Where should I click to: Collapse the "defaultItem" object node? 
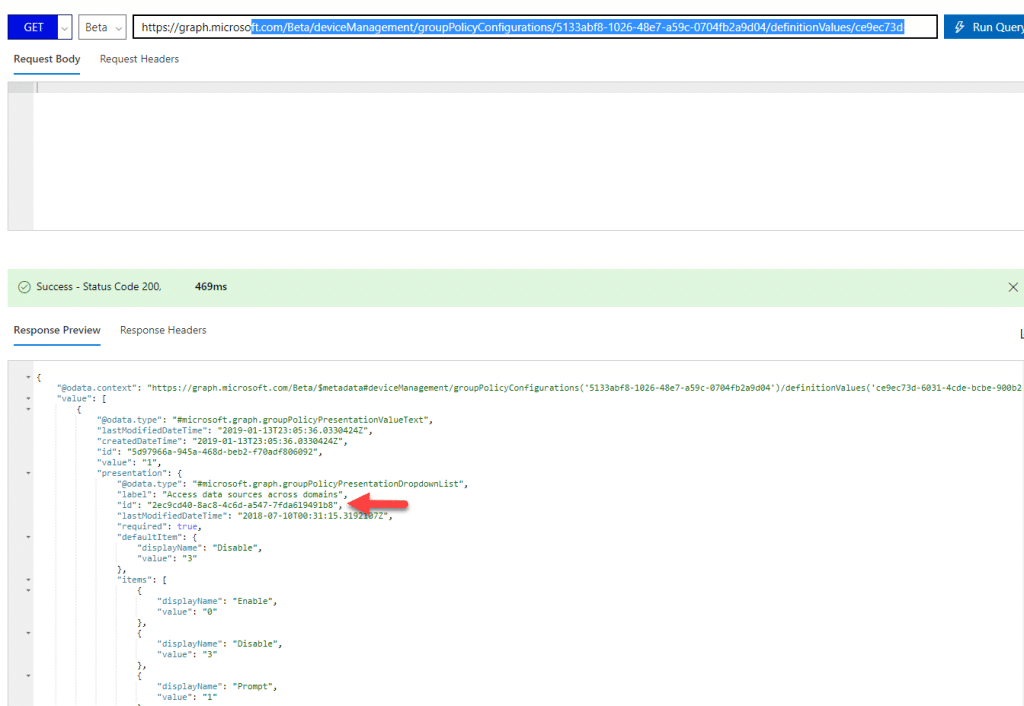coord(28,537)
